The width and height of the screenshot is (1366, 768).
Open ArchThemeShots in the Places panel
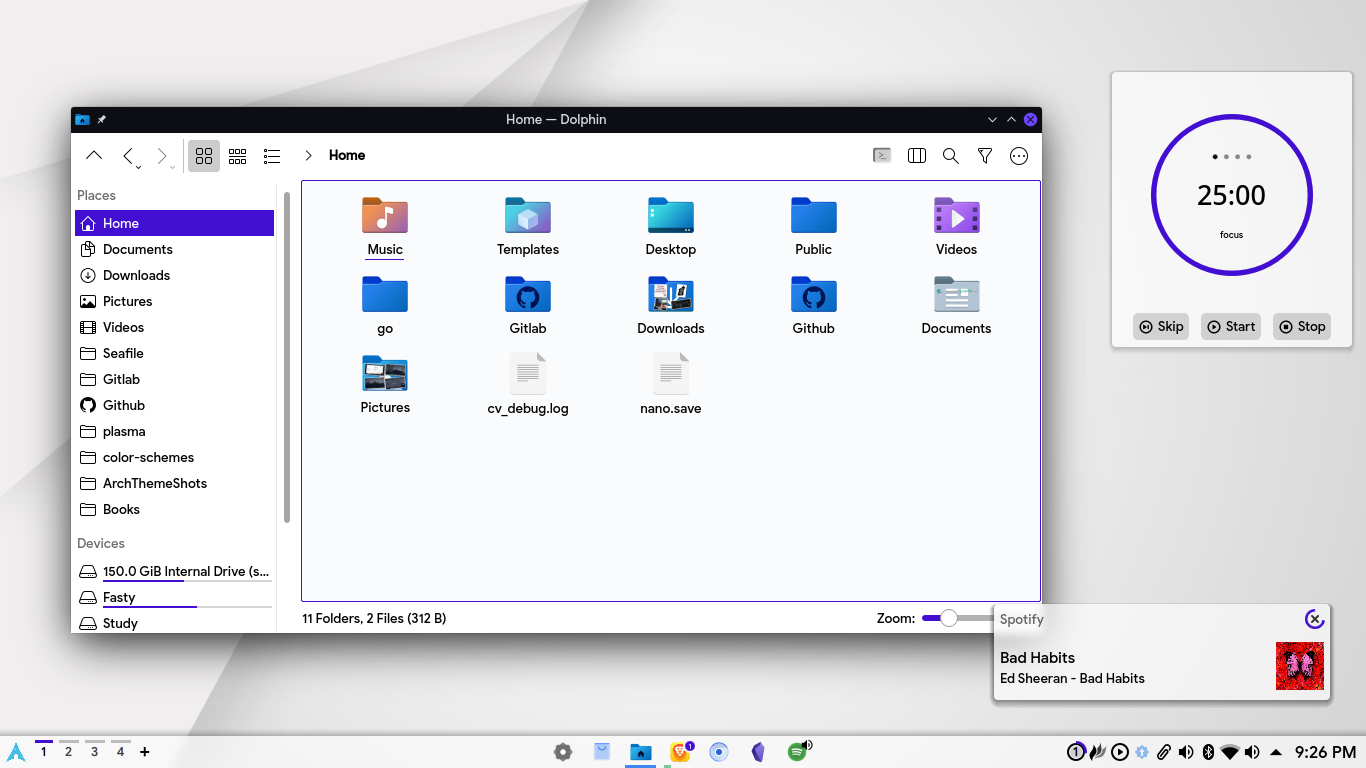(x=174, y=483)
